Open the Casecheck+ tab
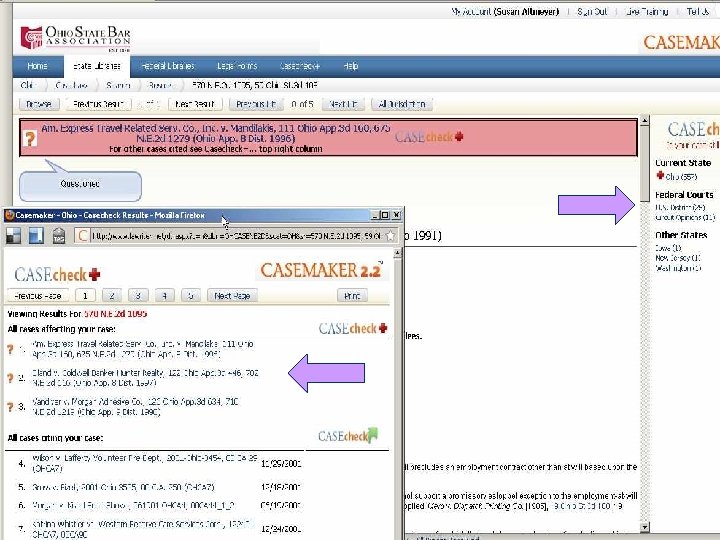The width and height of the screenshot is (720, 540). point(300,66)
